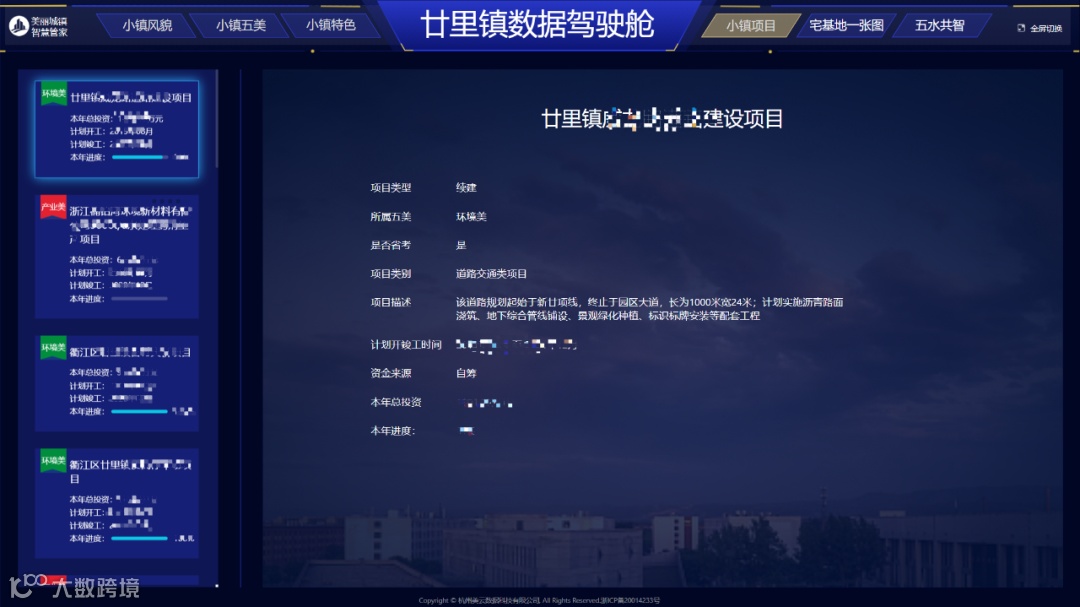Click progress bar on 廿里镇 project card

pos(139,158)
